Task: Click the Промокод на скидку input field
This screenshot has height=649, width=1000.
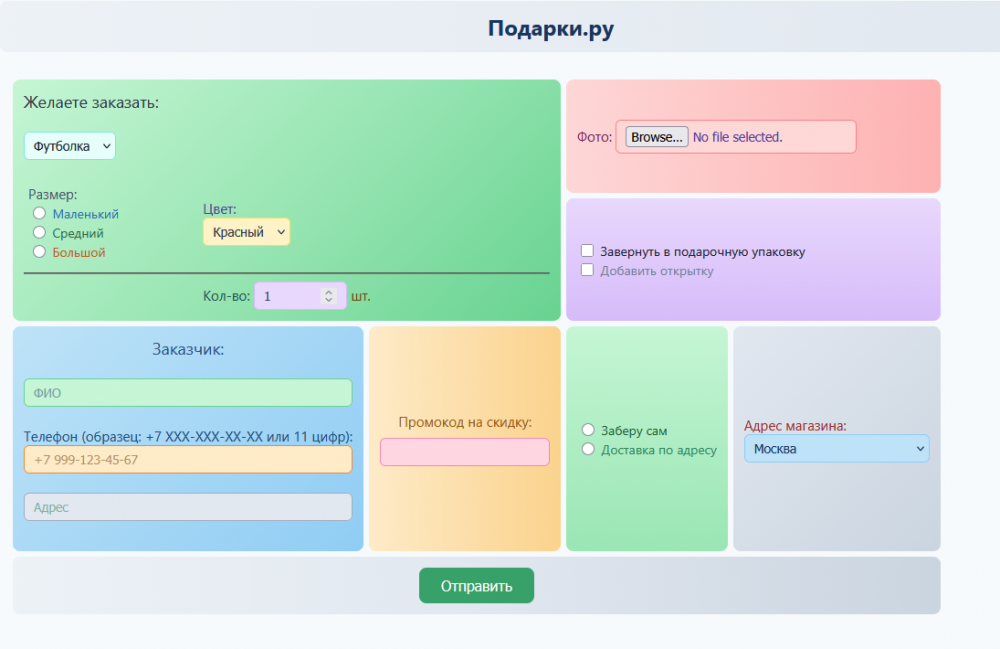Action: (464, 452)
